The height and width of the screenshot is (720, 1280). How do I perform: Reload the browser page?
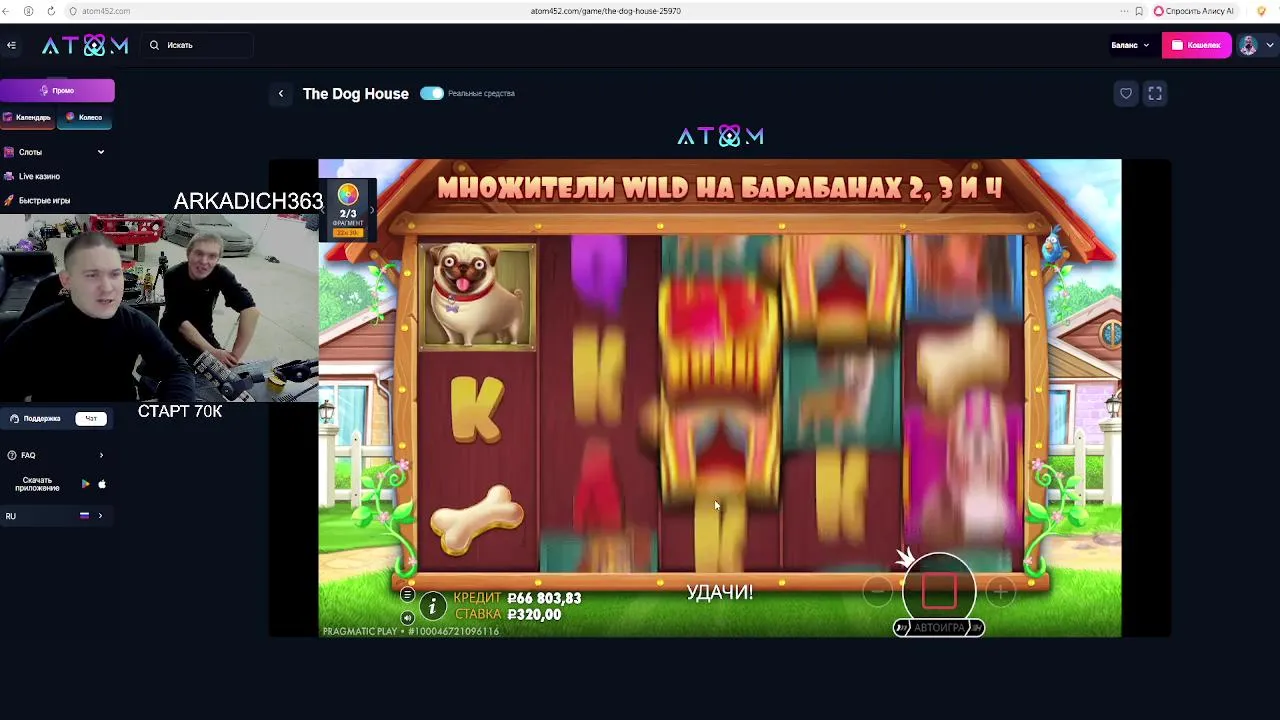(51, 11)
